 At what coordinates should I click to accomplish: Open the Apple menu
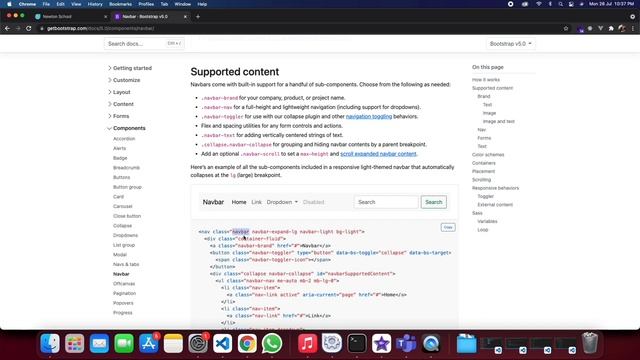9,4
